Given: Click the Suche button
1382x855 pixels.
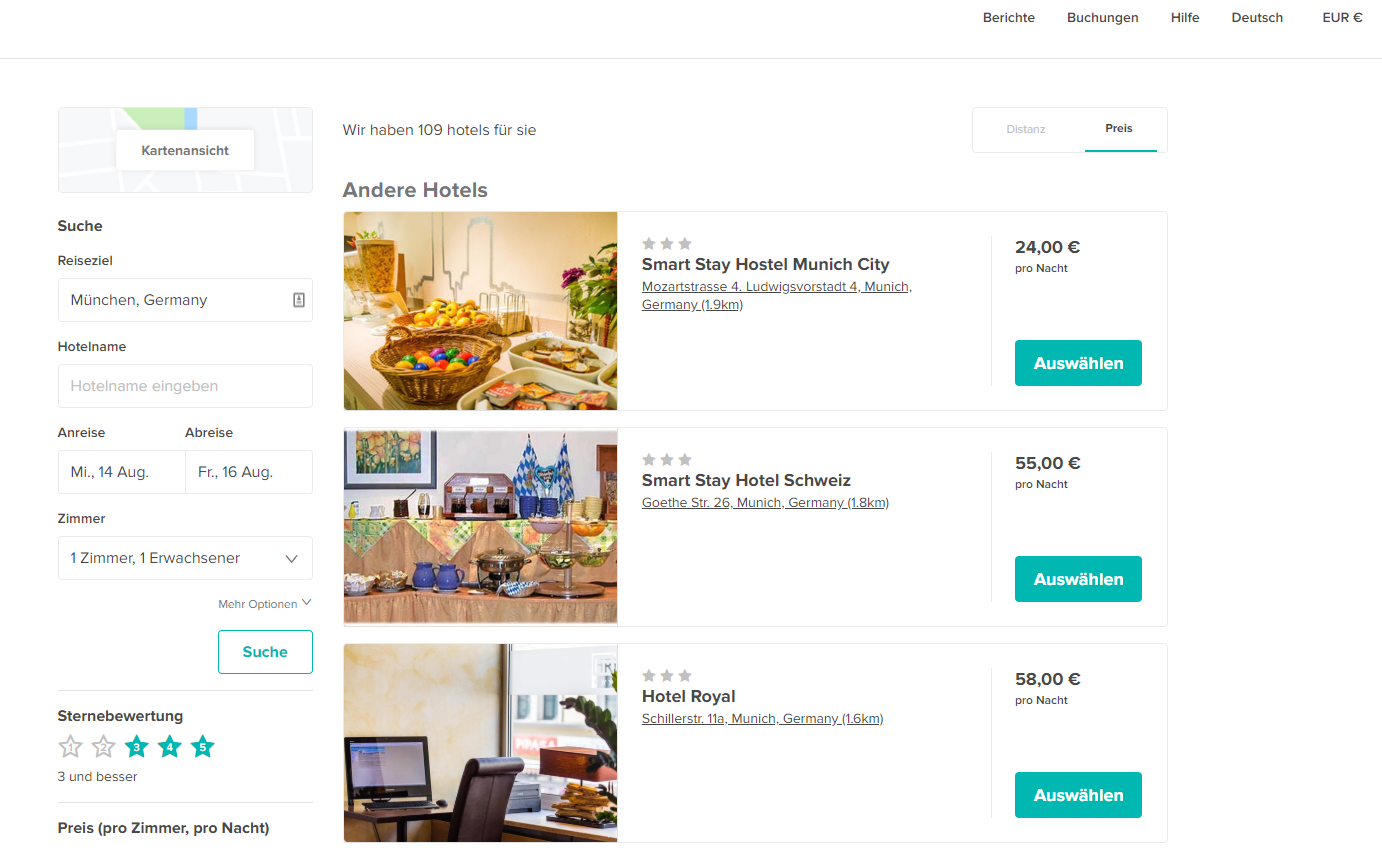Looking at the screenshot, I should tap(265, 652).
